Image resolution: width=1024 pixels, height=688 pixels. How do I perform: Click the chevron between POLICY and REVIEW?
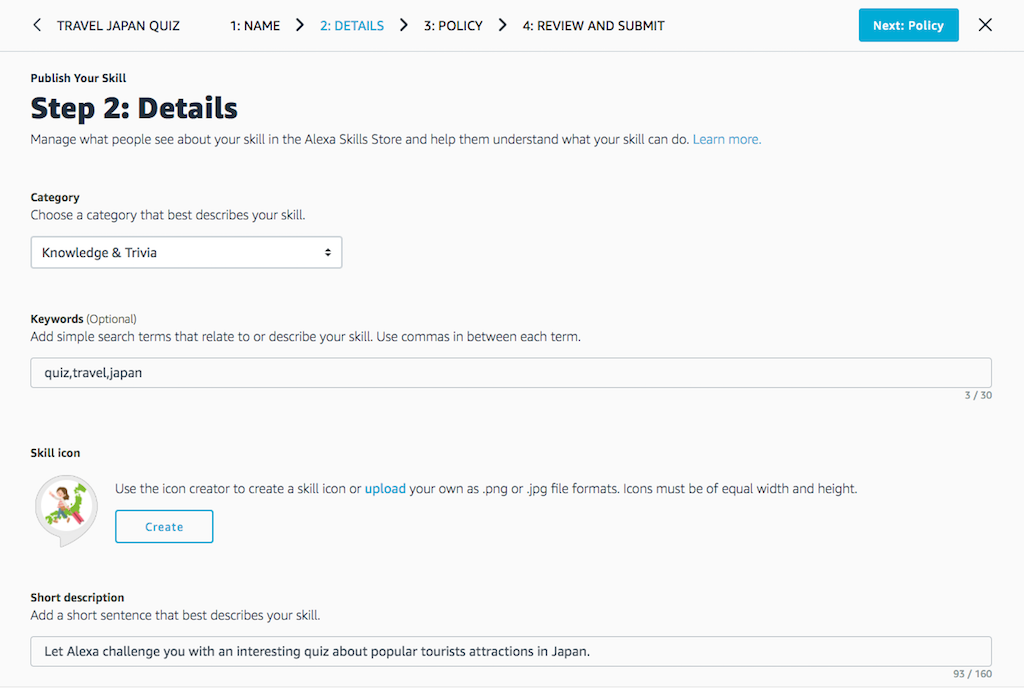click(x=502, y=25)
